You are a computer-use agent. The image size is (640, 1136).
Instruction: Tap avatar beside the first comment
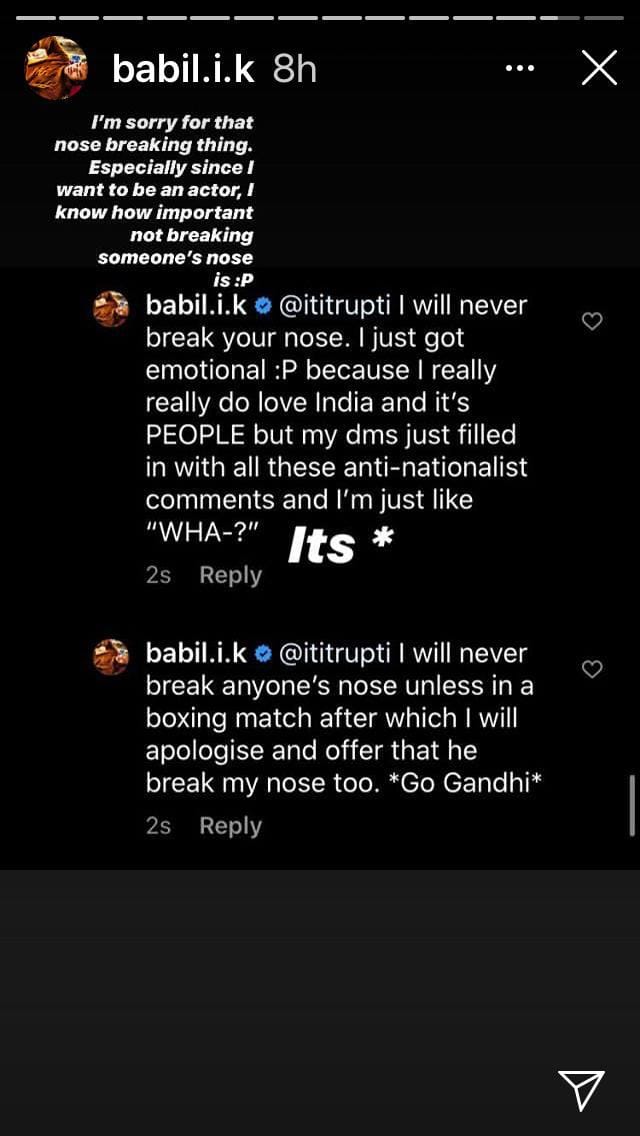tap(111, 309)
